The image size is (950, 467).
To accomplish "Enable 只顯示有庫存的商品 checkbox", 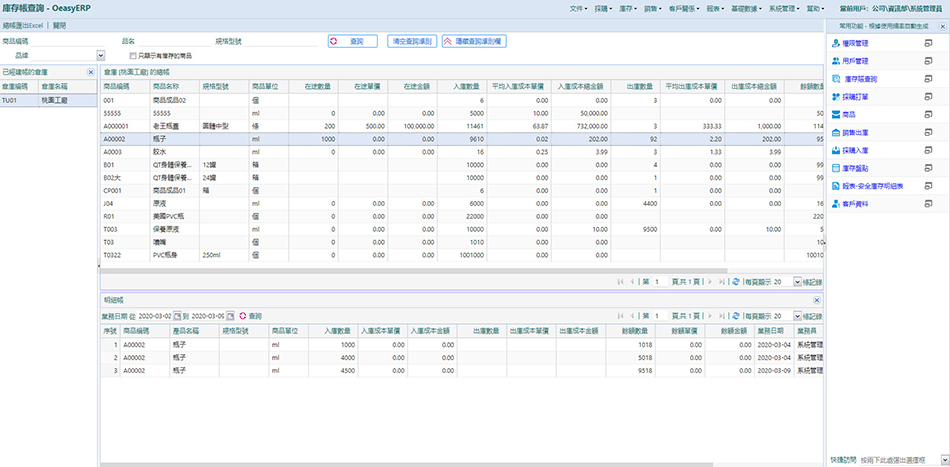I will pyautogui.click(x=133, y=56).
